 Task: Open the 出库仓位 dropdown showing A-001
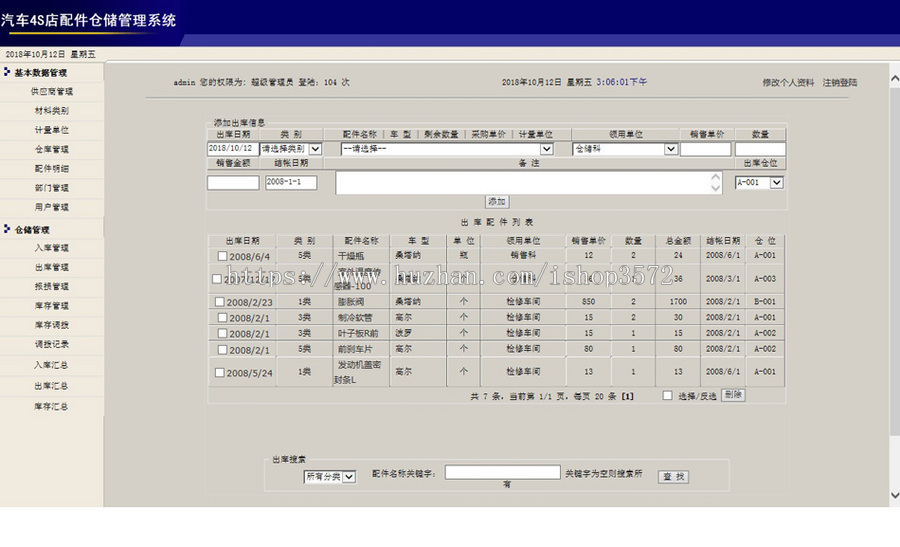pos(759,183)
